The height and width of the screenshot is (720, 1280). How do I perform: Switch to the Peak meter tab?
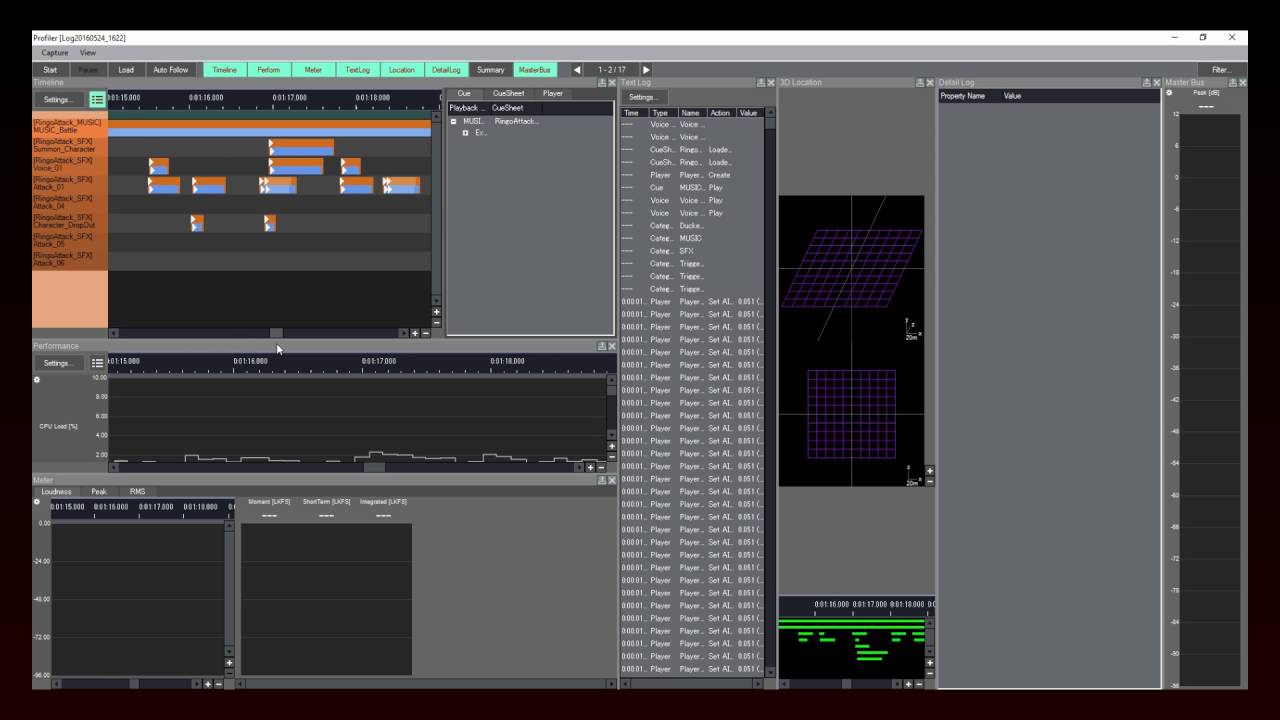coord(99,492)
